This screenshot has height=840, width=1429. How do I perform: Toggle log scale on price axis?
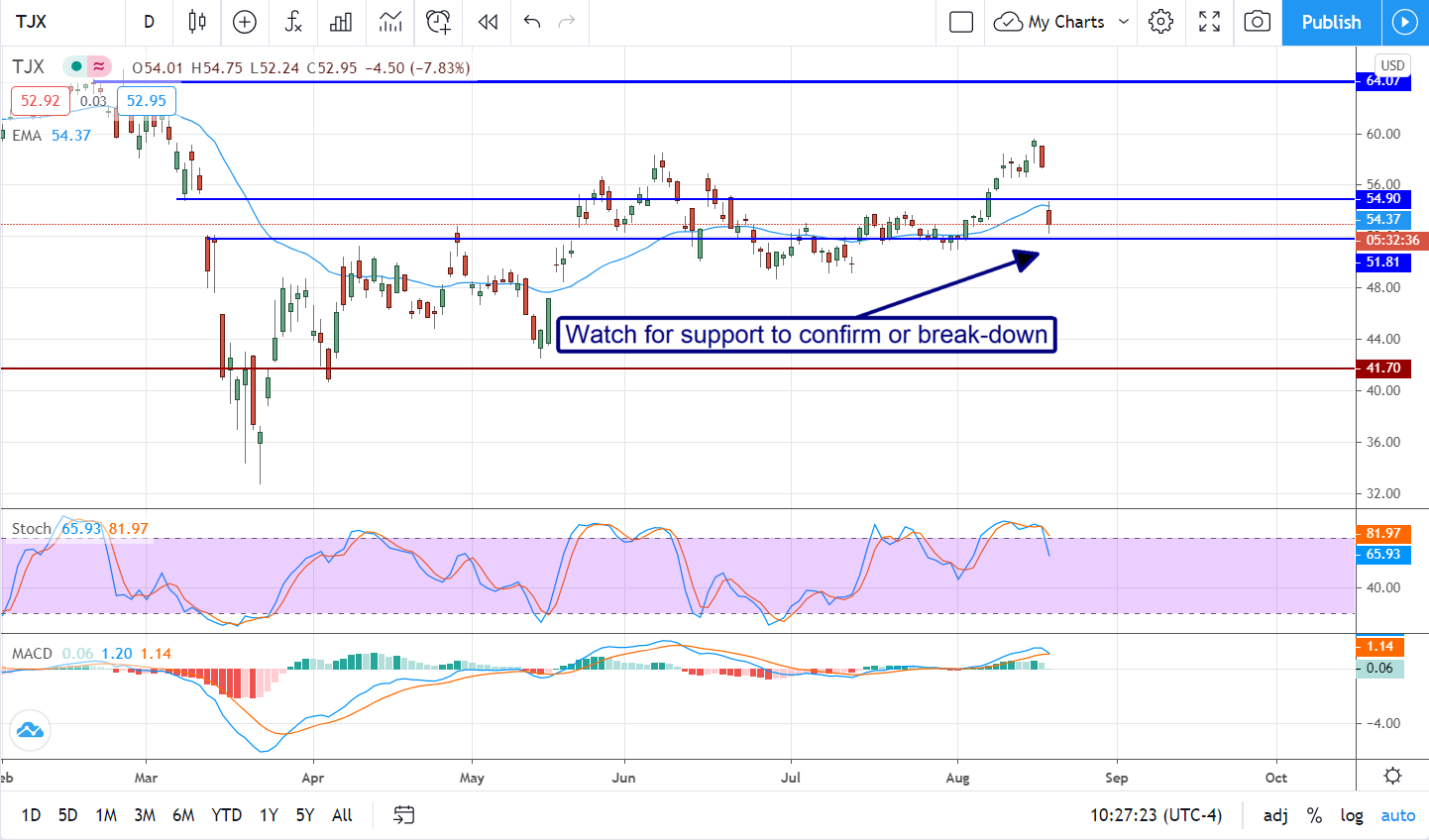tap(1352, 815)
